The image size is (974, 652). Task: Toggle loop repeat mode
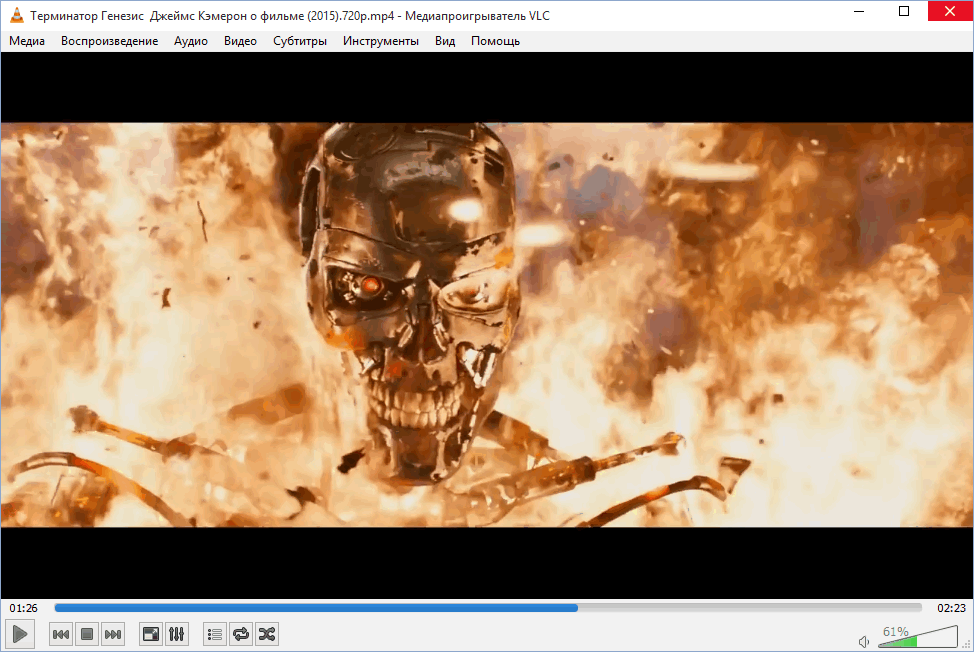click(241, 634)
